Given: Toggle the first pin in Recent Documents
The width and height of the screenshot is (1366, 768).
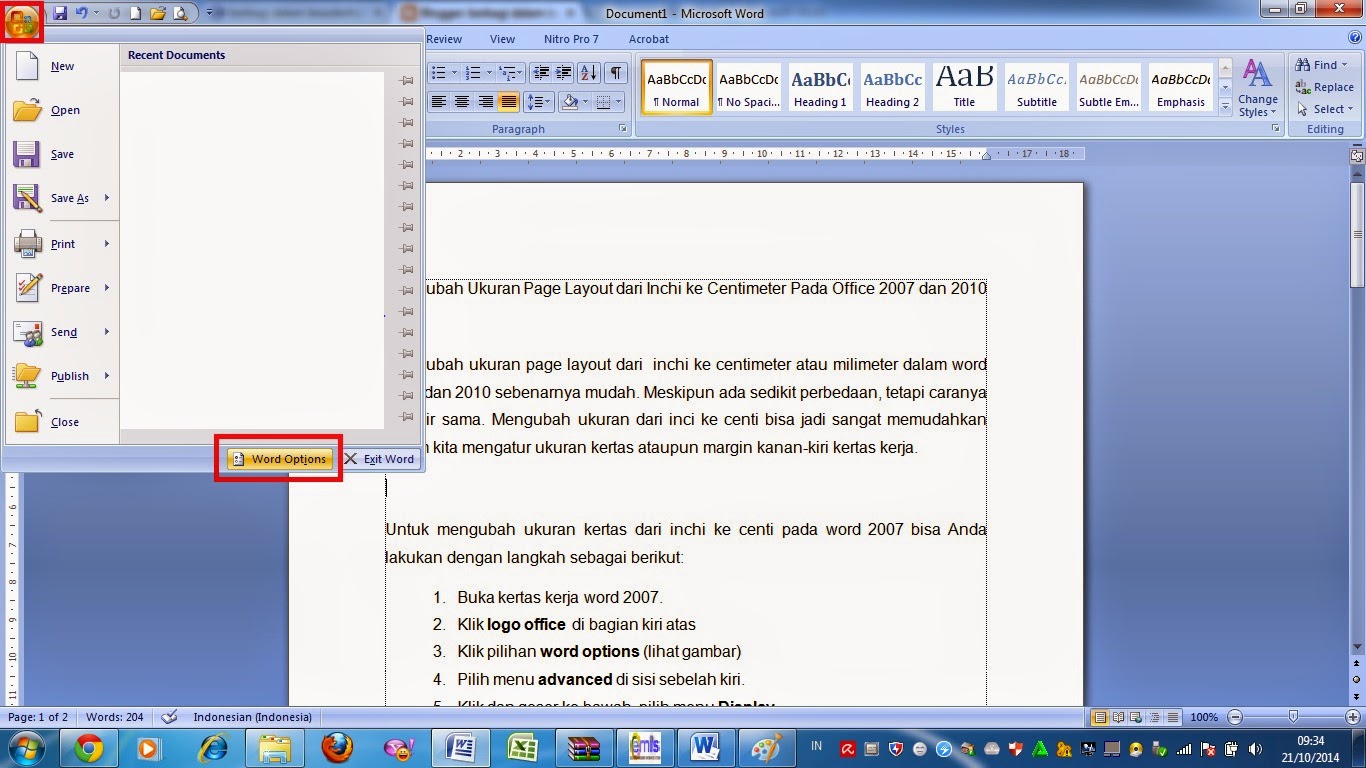Looking at the screenshot, I should (x=406, y=80).
